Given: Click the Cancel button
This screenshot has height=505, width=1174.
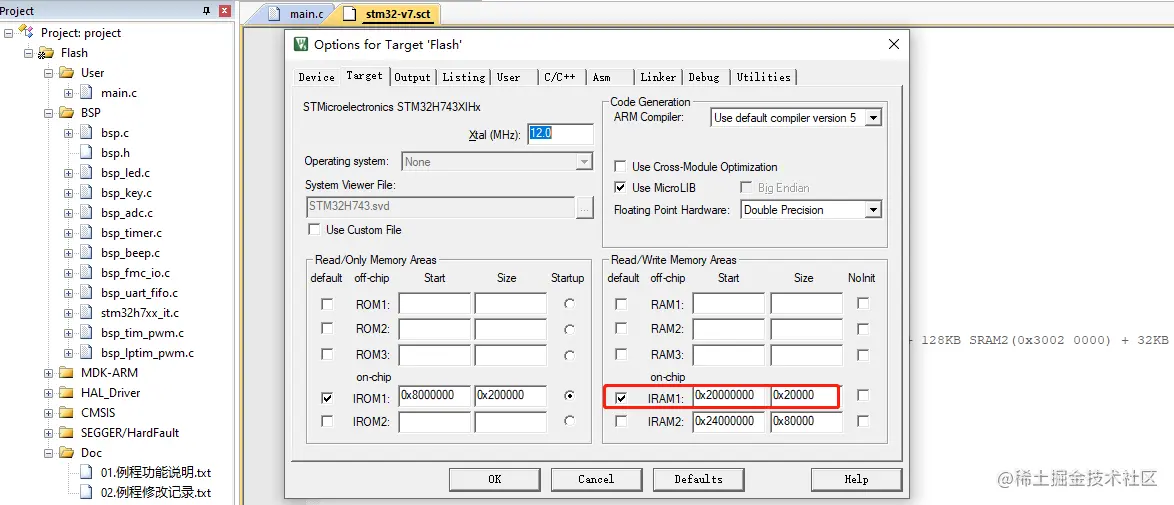Looking at the screenshot, I should [x=596, y=479].
